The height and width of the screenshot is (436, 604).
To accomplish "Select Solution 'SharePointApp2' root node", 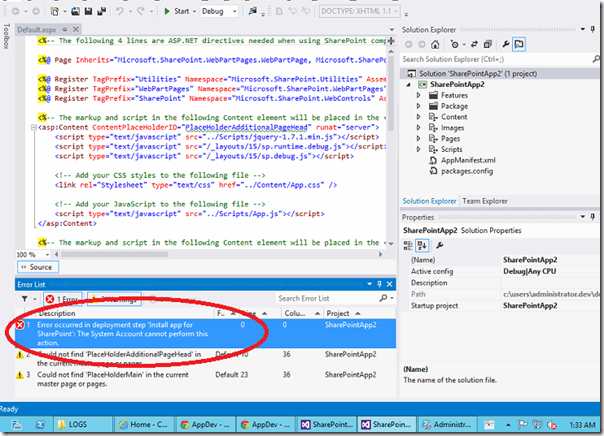I will [x=478, y=74].
